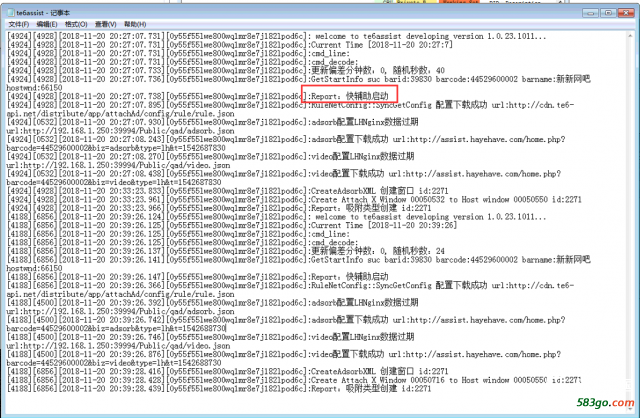Click the 'Current Time [2018-11-20 20:27:7]' text
This screenshot has height=418, width=640.
[x=382, y=45]
